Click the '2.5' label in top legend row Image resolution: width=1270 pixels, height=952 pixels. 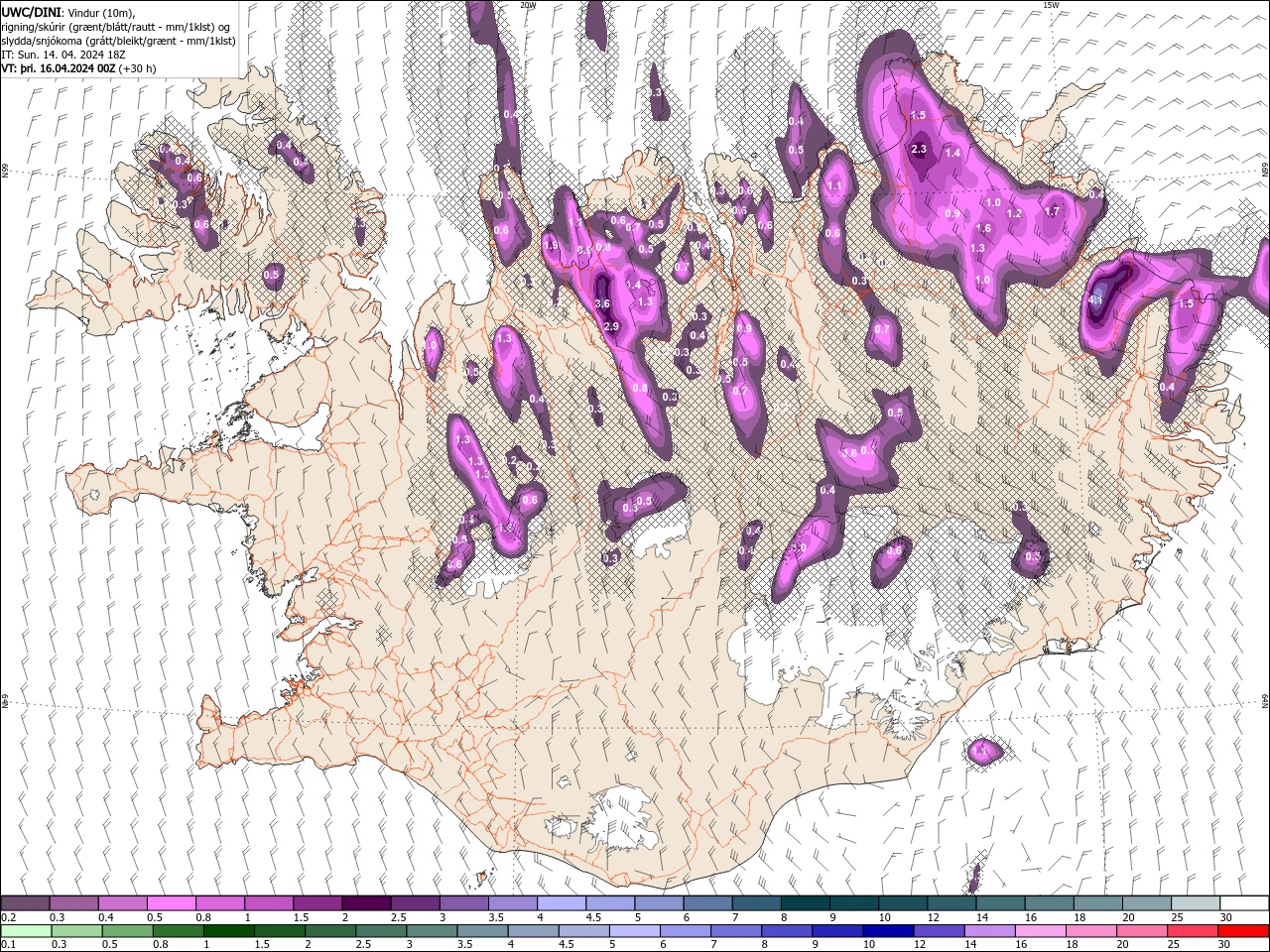(x=398, y=917)
